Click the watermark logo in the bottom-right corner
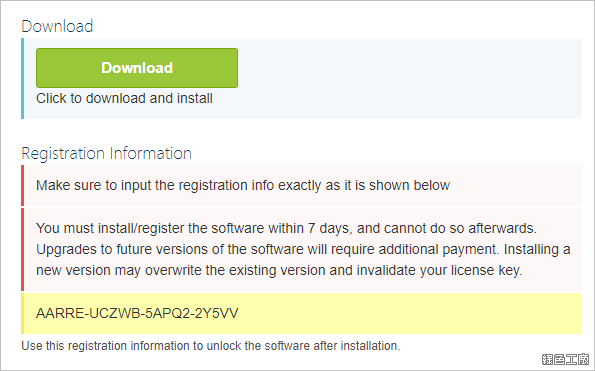The height and width of the screenshot is (371, 595). click(x=566, y=359)
